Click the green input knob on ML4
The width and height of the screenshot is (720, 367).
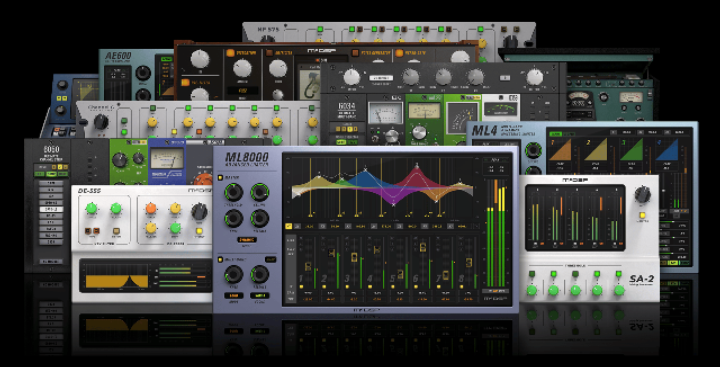point(533,150)
